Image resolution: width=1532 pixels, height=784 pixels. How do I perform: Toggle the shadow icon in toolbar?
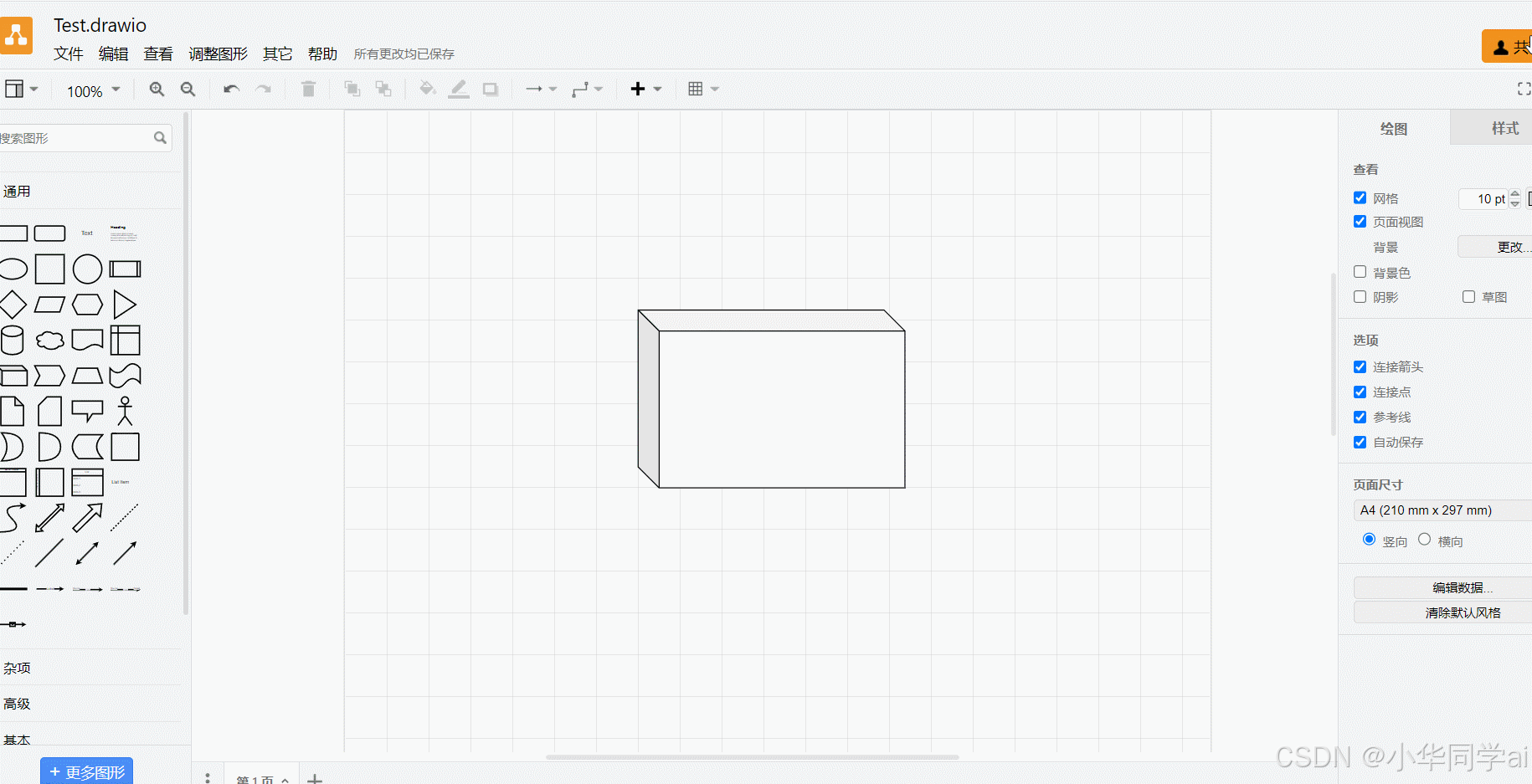[x=491, y=89]
